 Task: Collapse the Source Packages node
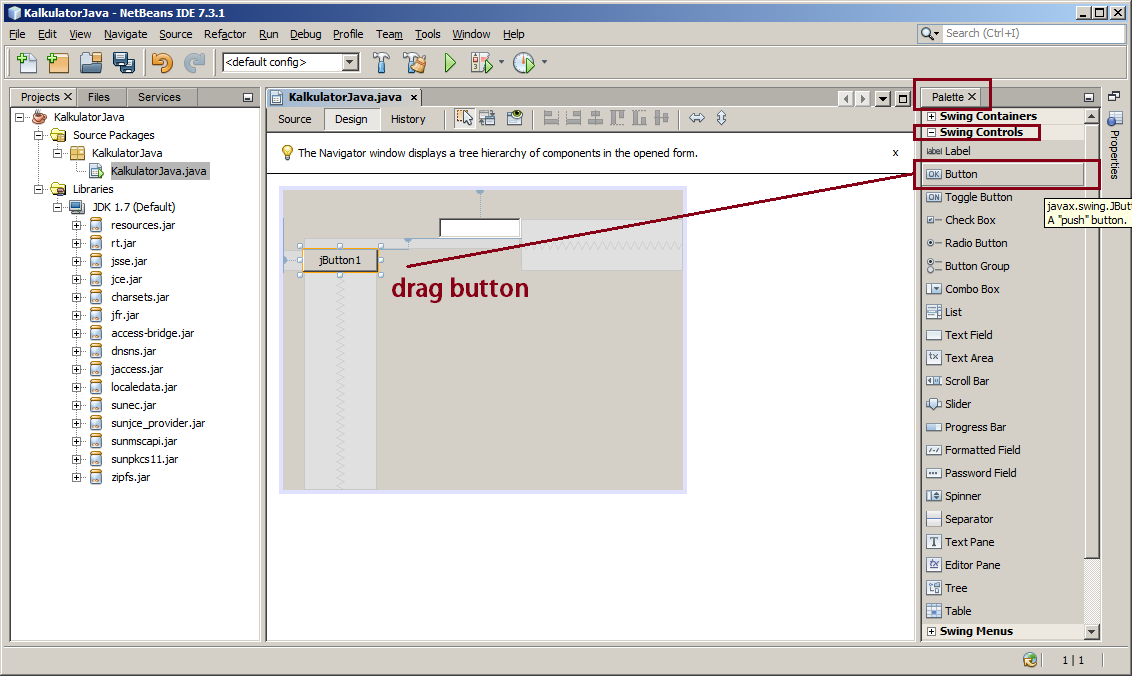[39, 135]
